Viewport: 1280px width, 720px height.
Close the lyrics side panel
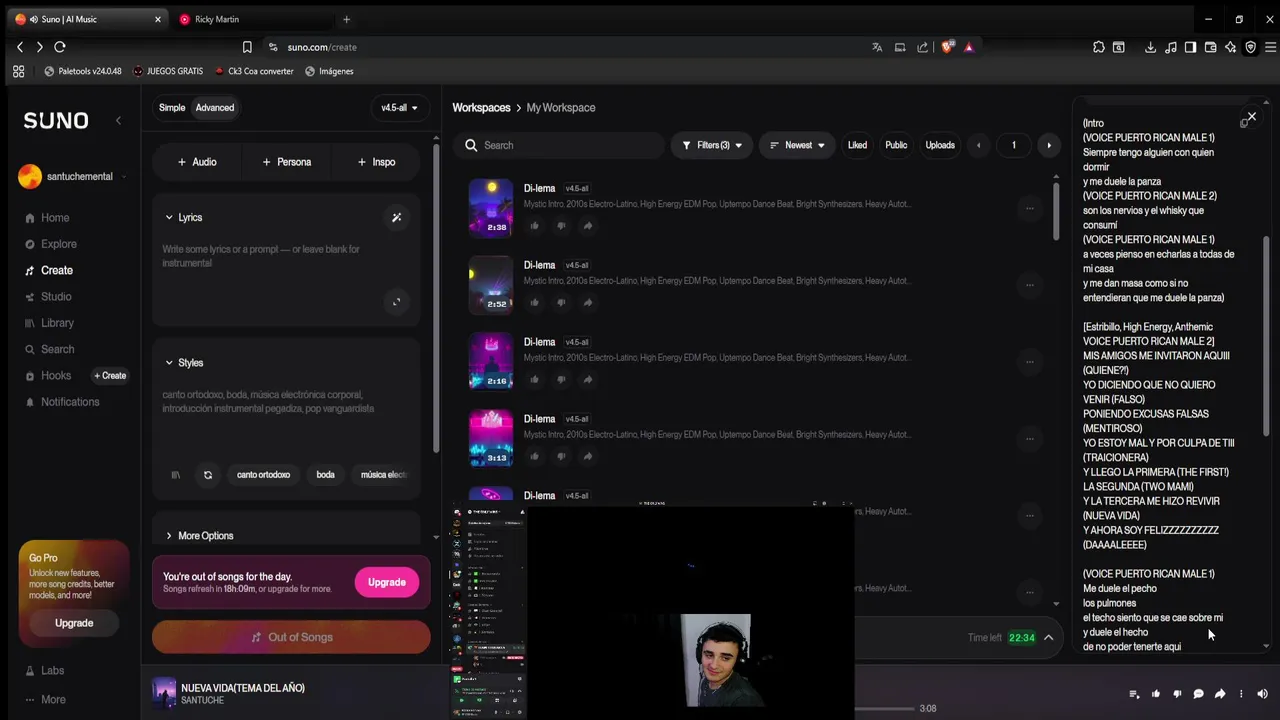(x=1251, y=117)
